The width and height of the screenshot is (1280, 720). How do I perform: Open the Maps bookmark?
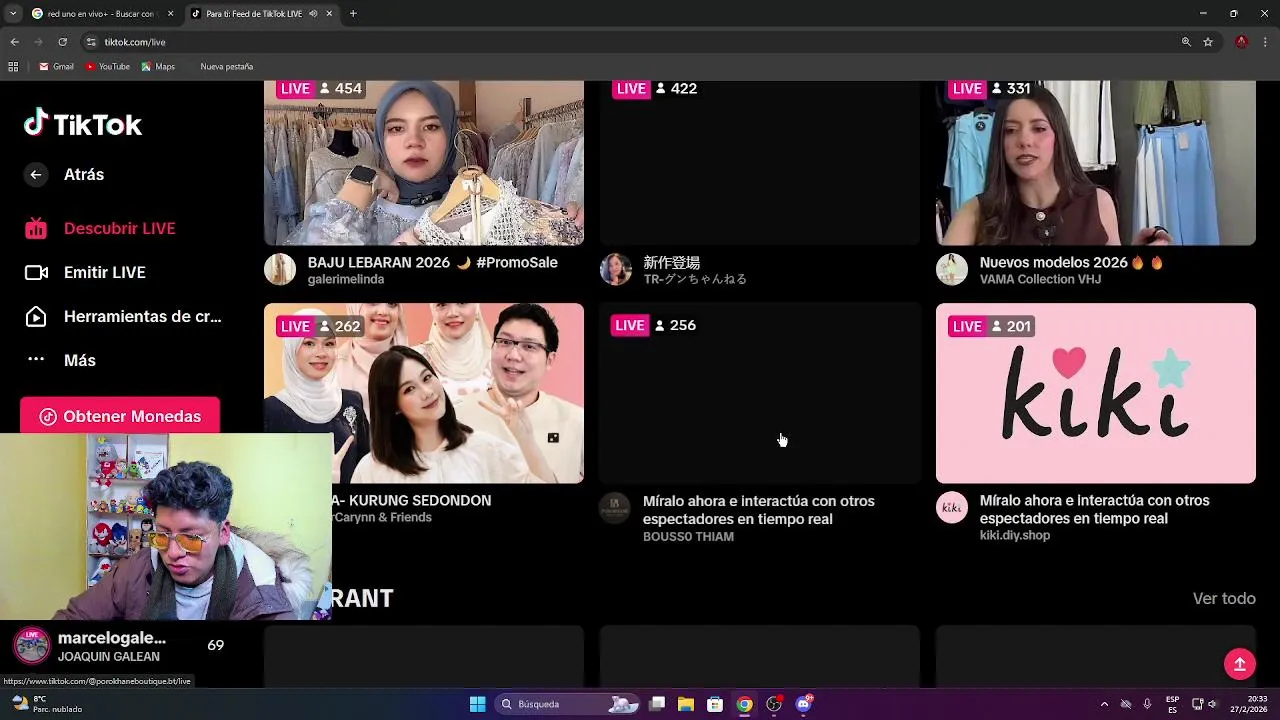click(158, 67)
